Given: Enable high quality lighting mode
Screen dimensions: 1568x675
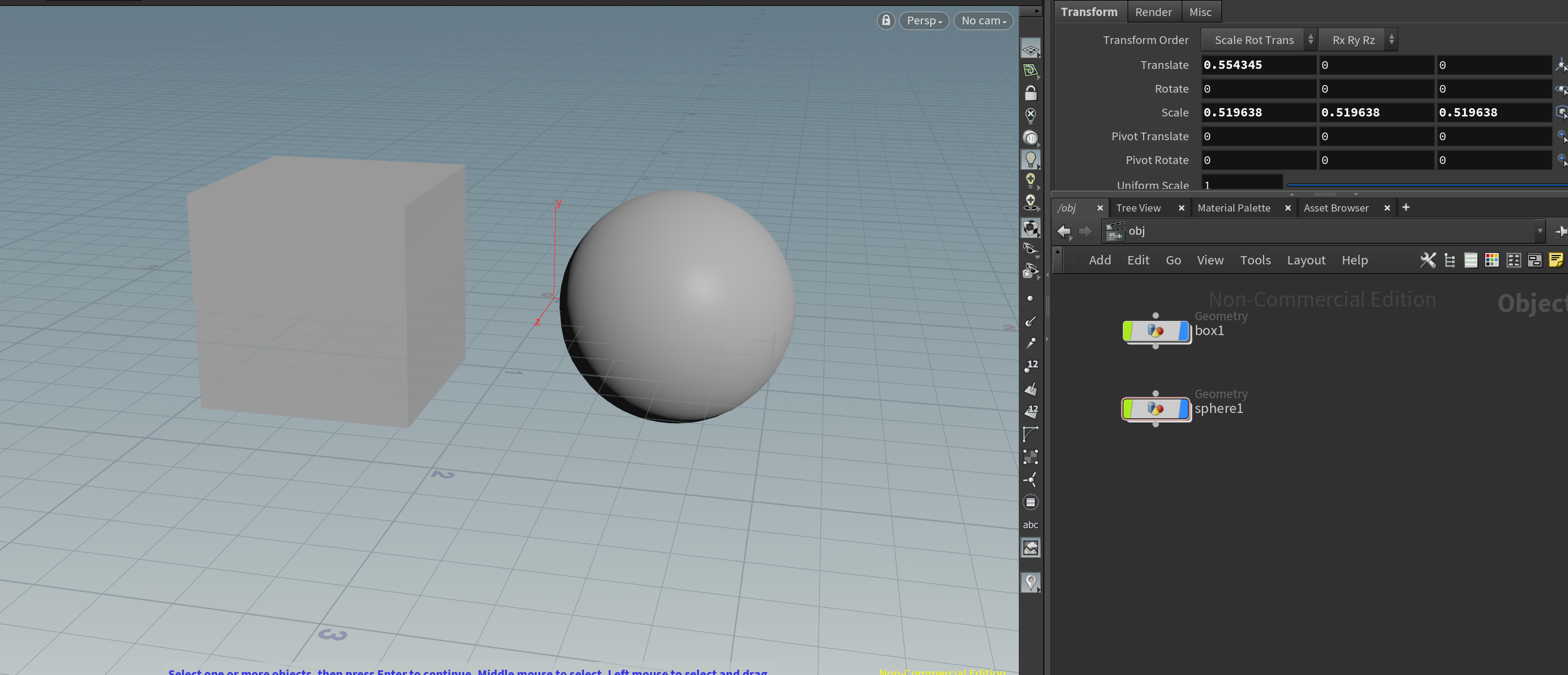Looking at the screenshot, I should click(x=1031, y=181).
